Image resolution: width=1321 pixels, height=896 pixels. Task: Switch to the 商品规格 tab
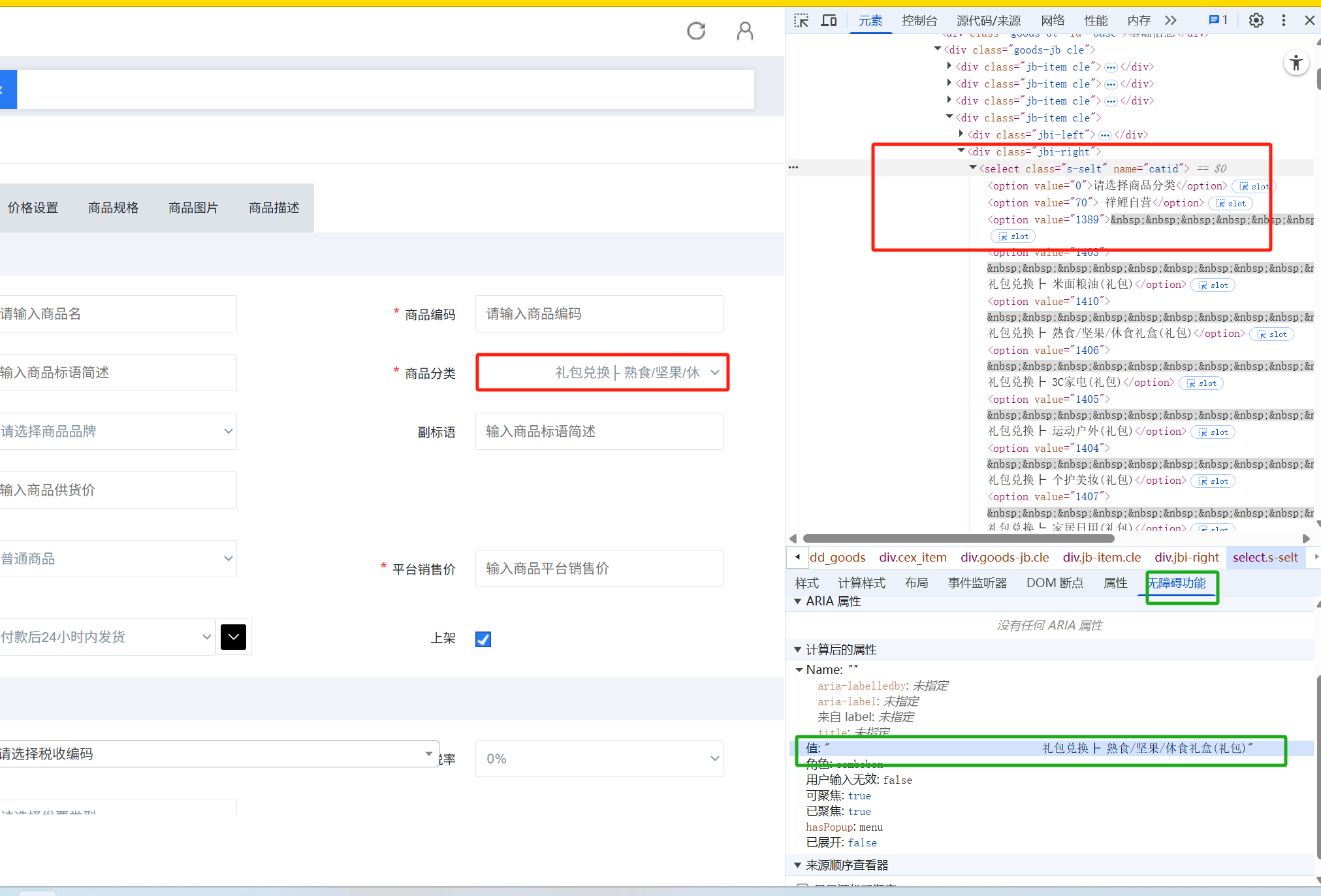114,208
